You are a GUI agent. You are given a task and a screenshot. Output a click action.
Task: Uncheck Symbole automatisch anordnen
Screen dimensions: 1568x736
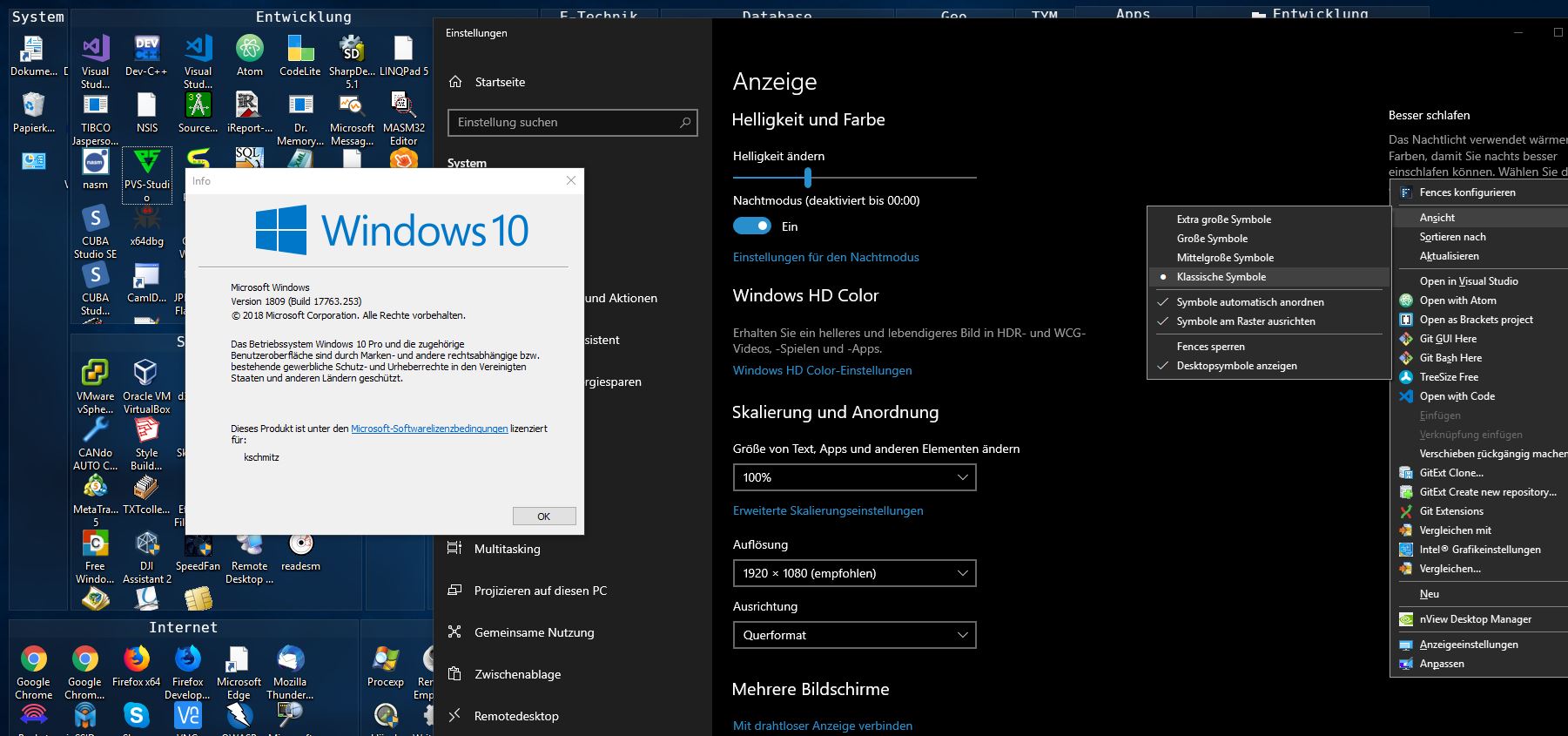pyautogui.click(x=1269, y=302)
